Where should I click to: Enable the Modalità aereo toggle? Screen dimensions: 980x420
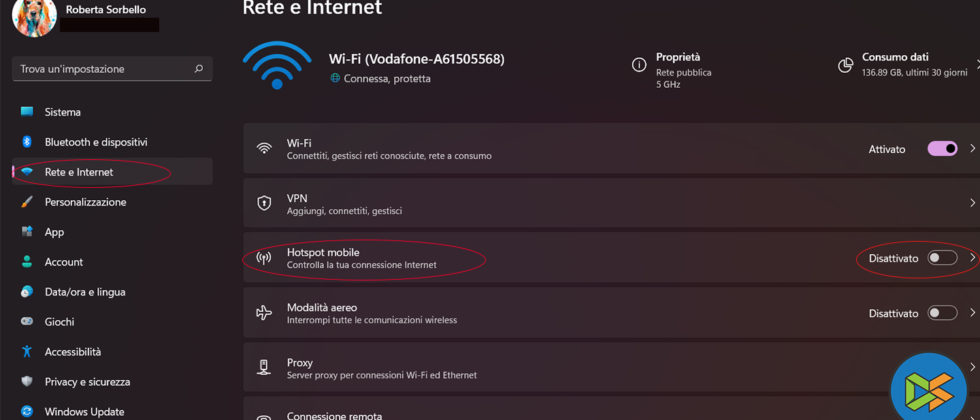click(x=942, y=313)
